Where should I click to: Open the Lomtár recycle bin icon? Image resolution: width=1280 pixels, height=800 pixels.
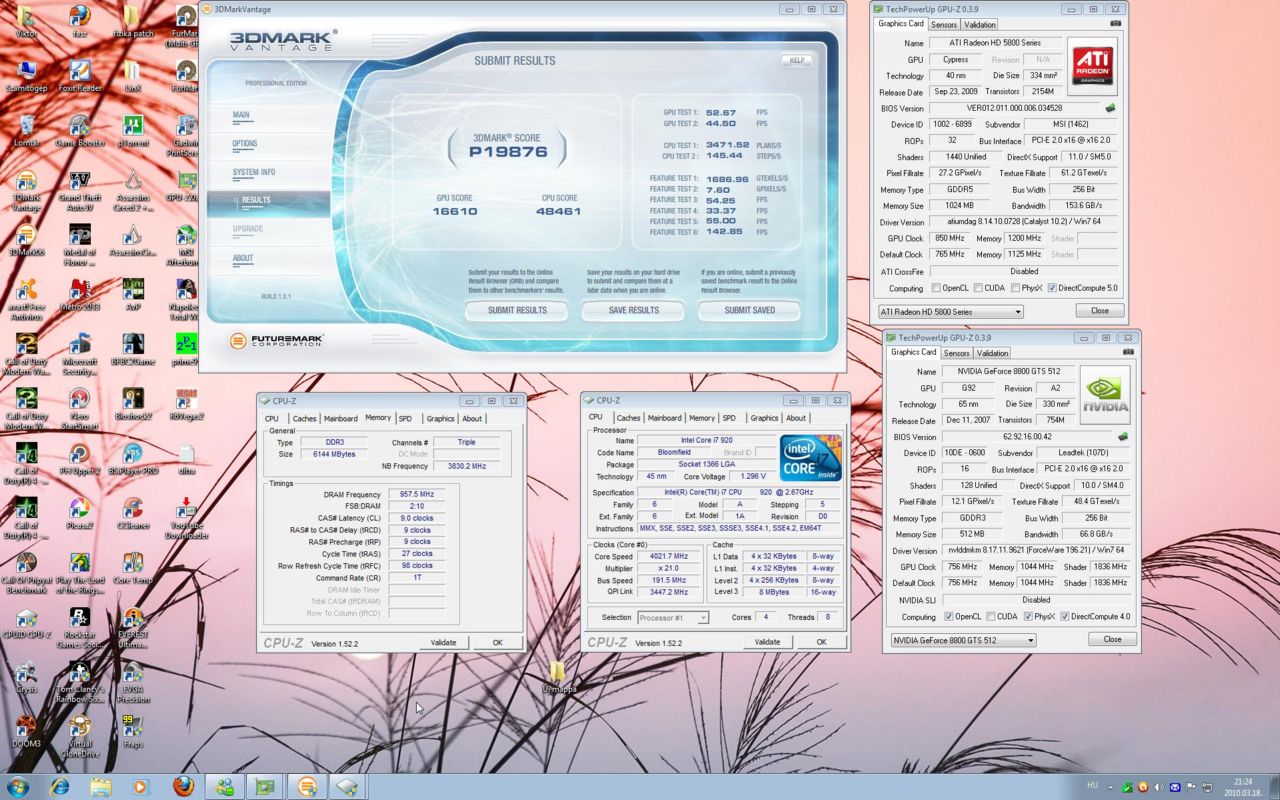[x=26, y=131]
